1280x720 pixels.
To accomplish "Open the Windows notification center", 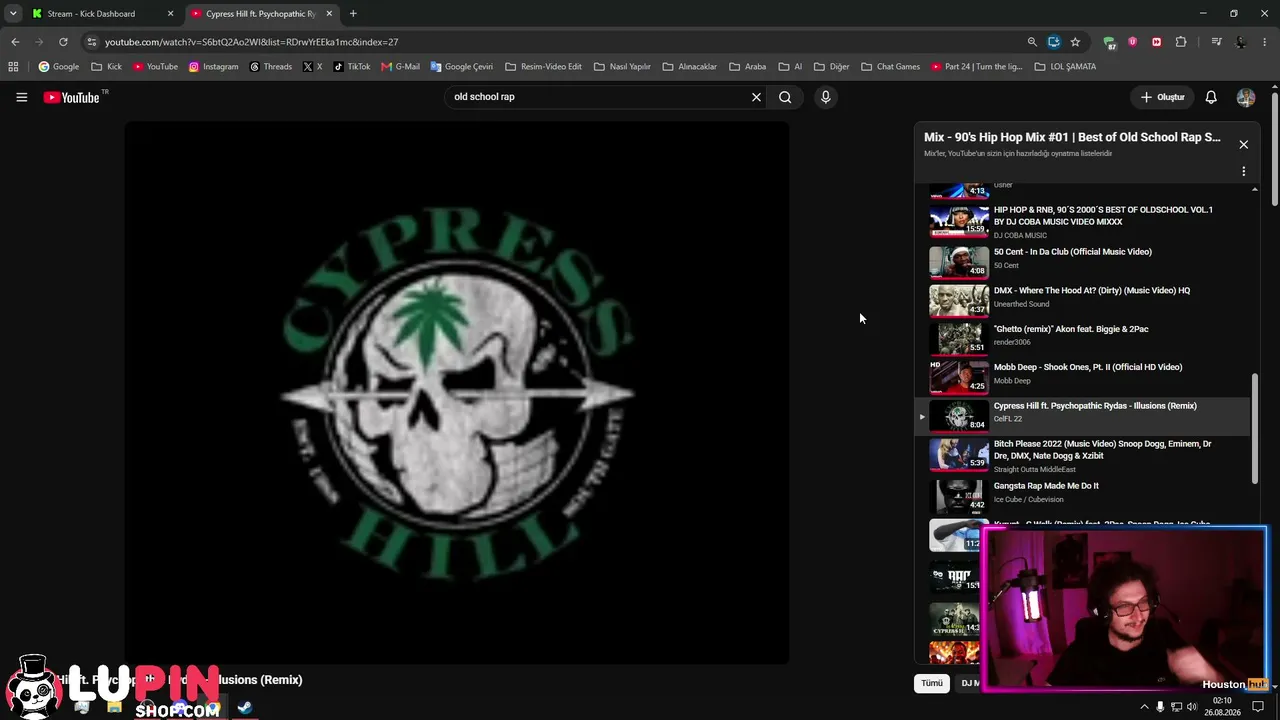I will [1259, 707].
